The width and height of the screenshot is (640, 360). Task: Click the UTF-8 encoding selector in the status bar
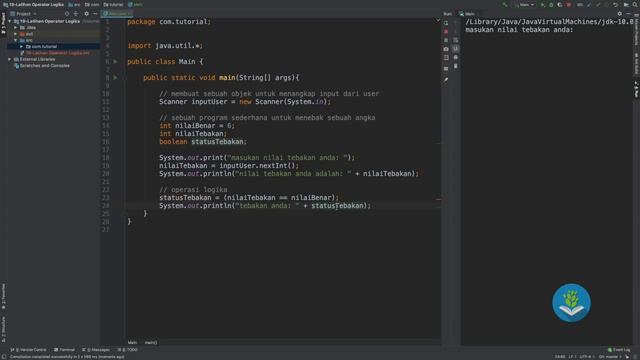(x=586, y=357)
